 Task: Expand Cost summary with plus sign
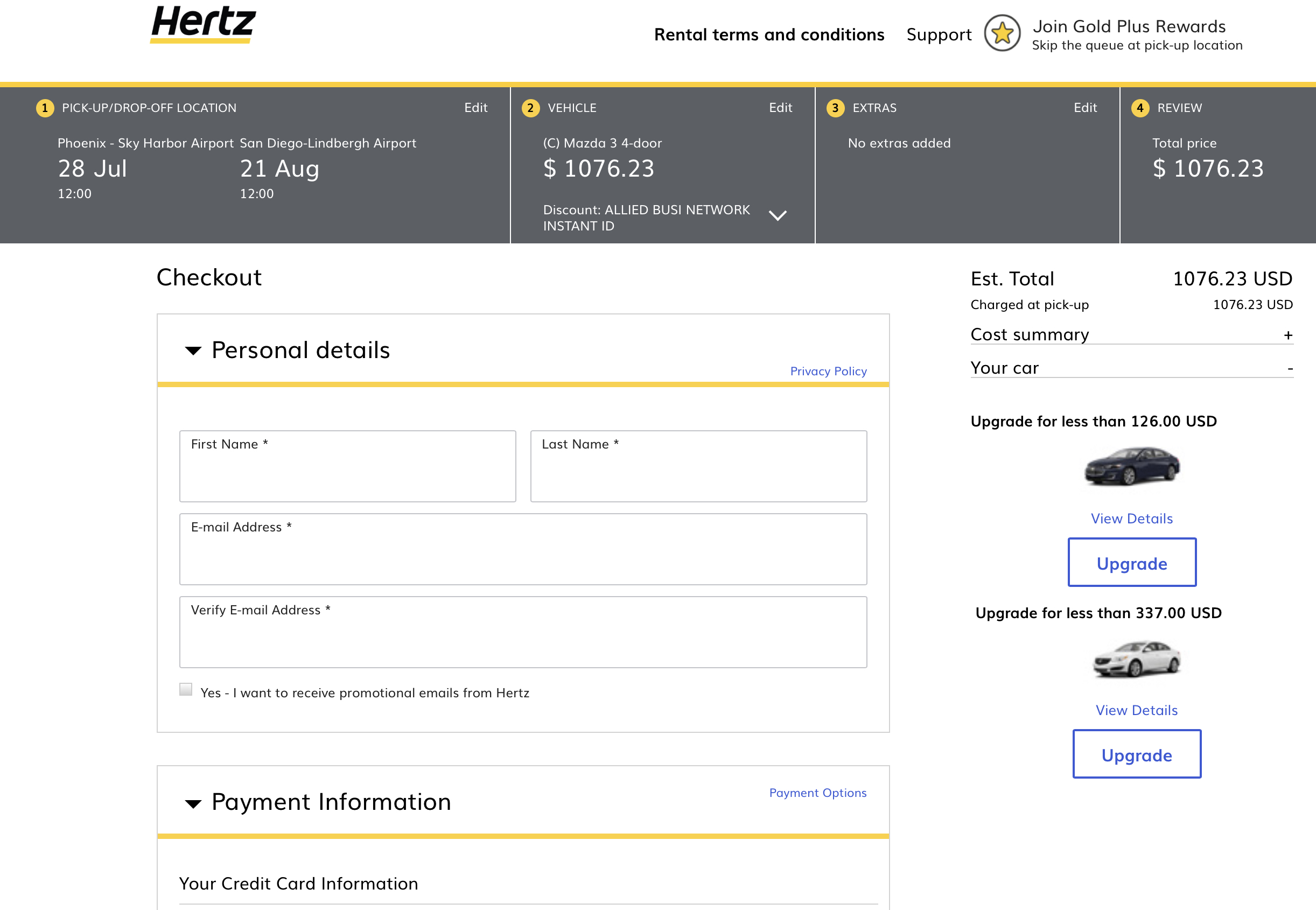pyautogui.click(x=1287, y=335)
